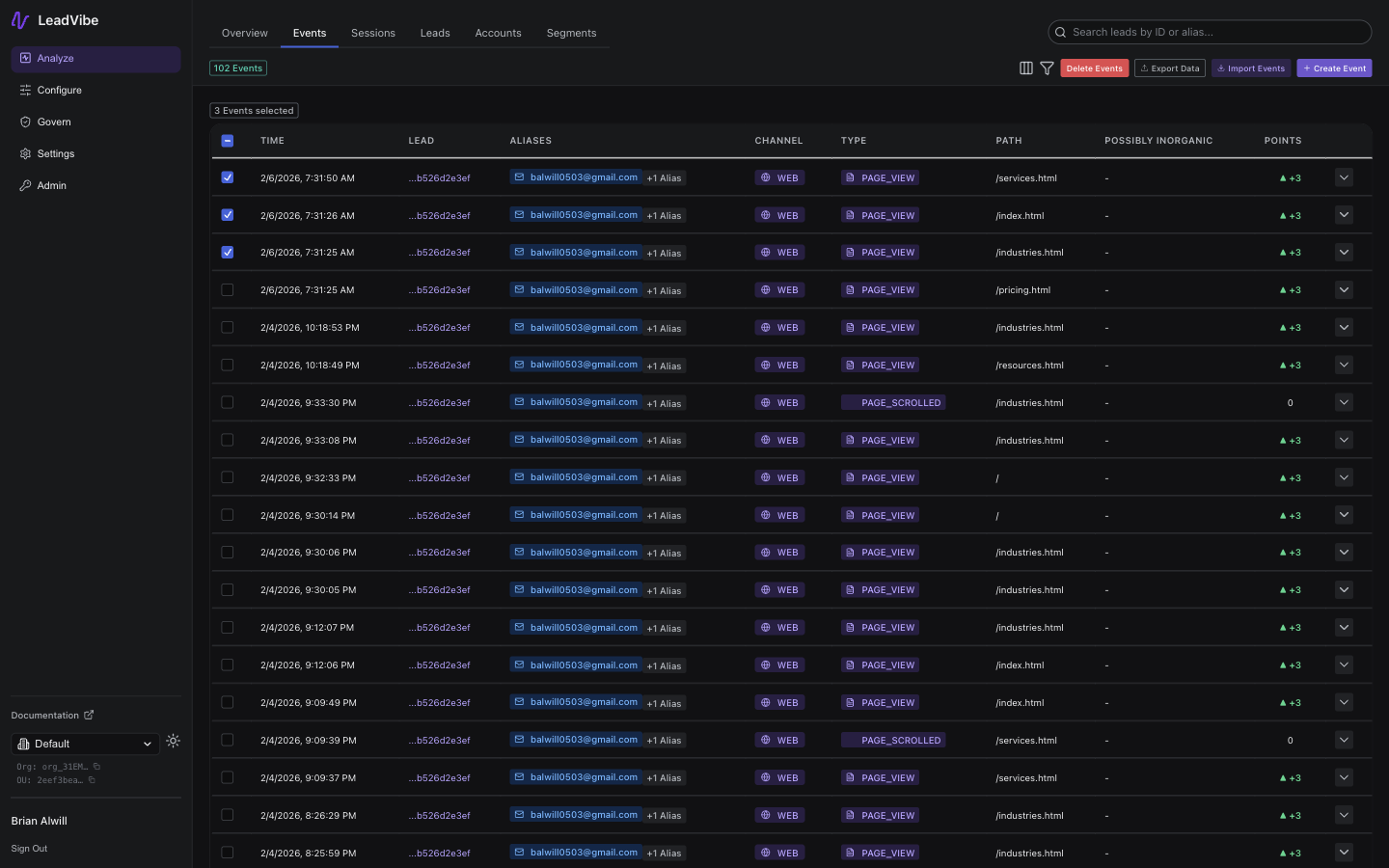Expand the chevron on the /services.html event row
Viewport: 1389px width, 868px height.
[1344, 177]
